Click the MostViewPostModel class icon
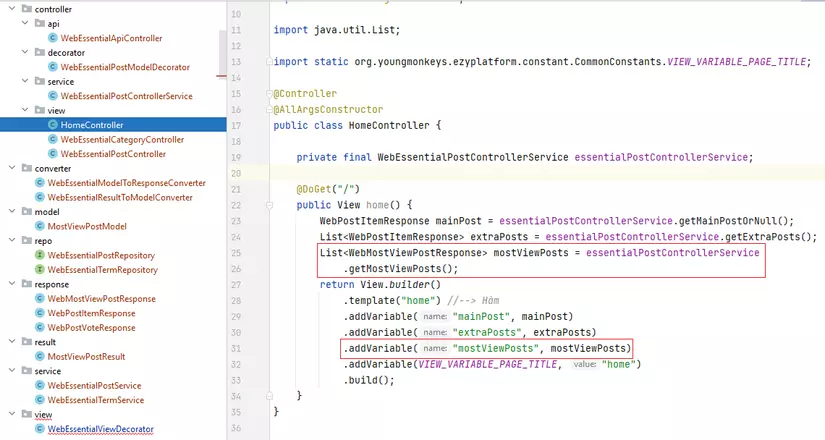The image size is (825, 440). 40,226
